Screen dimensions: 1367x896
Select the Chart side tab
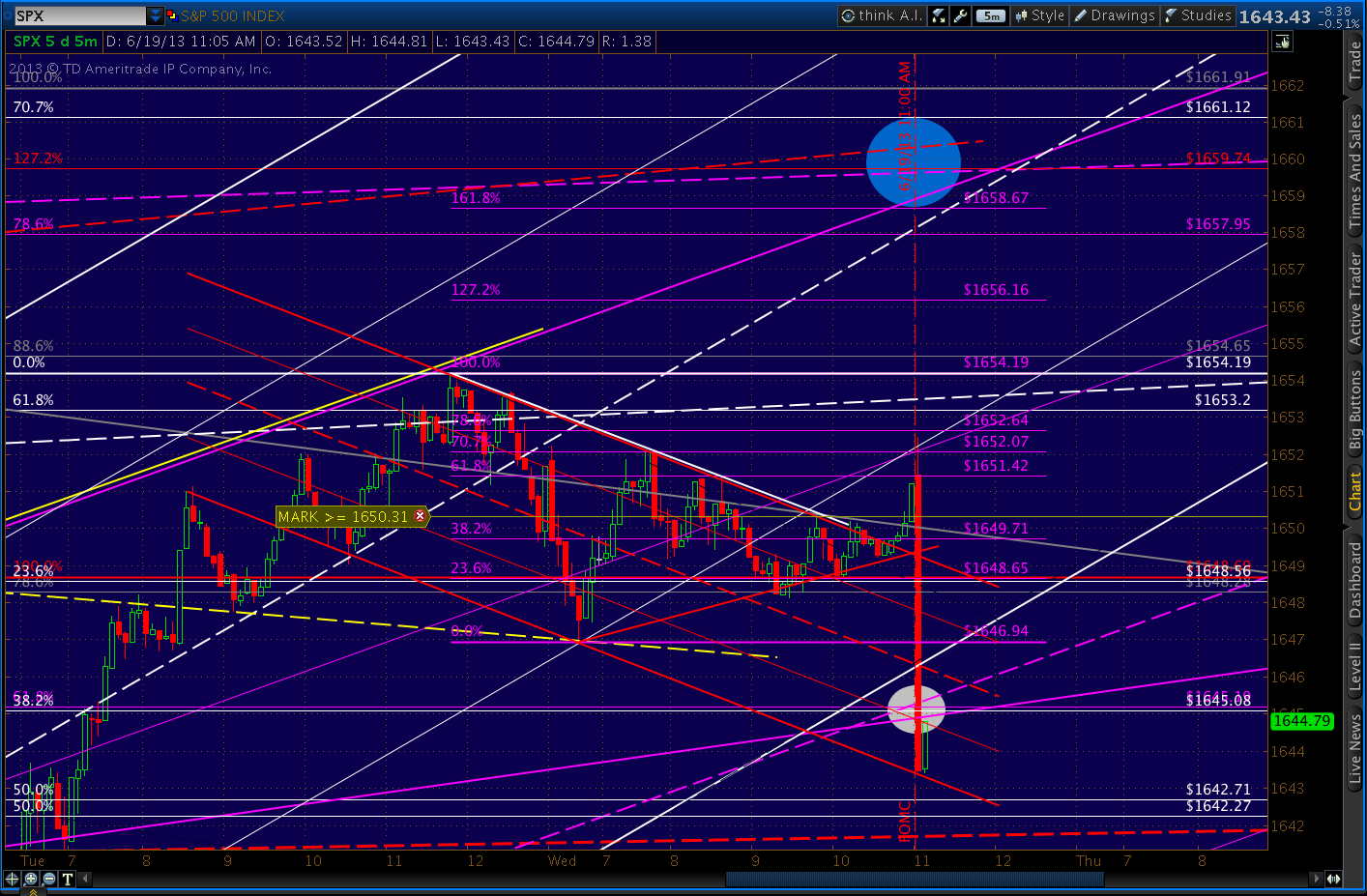(1355, 492)
